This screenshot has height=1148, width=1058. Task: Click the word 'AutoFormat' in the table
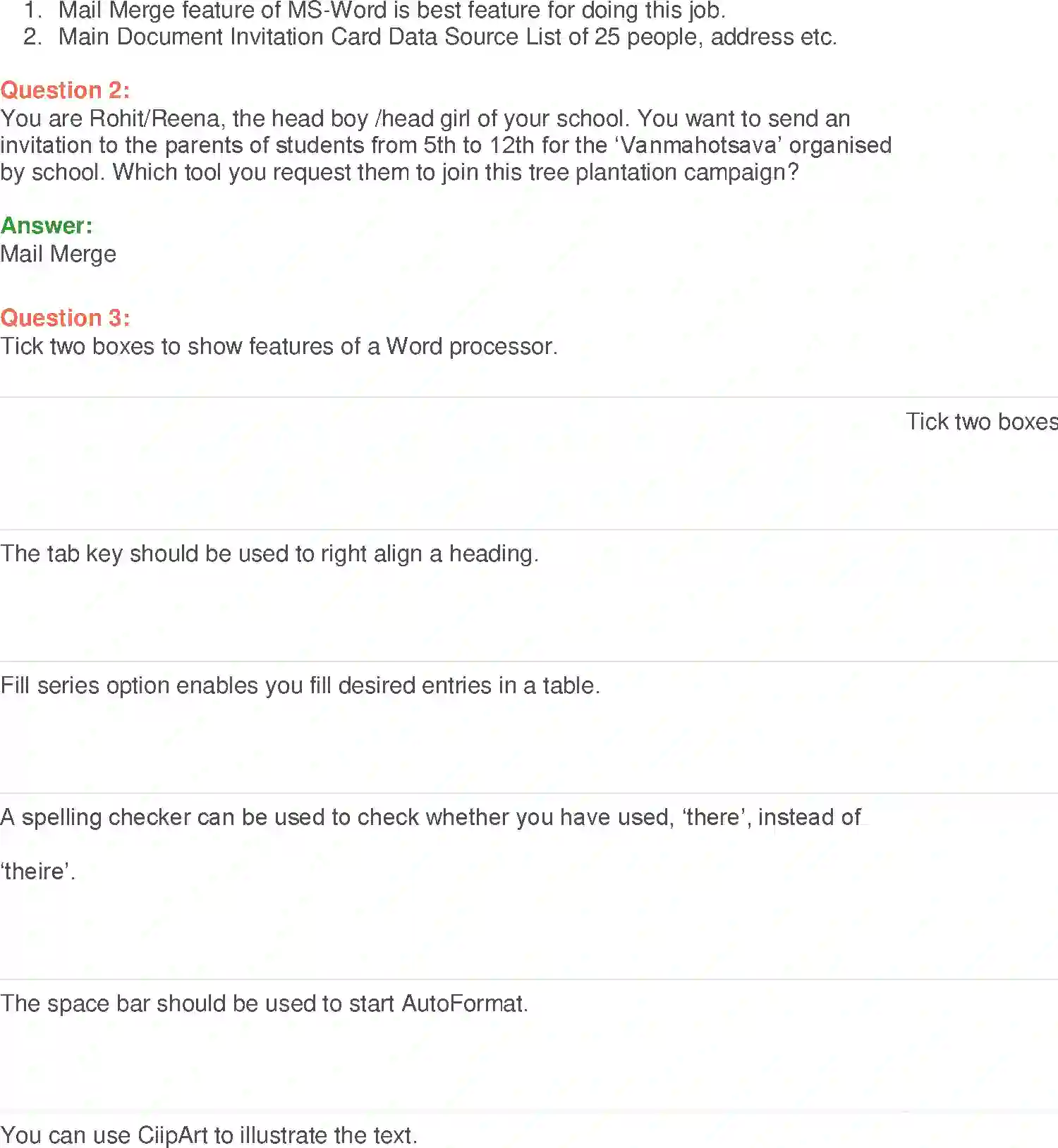(x=463, y=1003)
